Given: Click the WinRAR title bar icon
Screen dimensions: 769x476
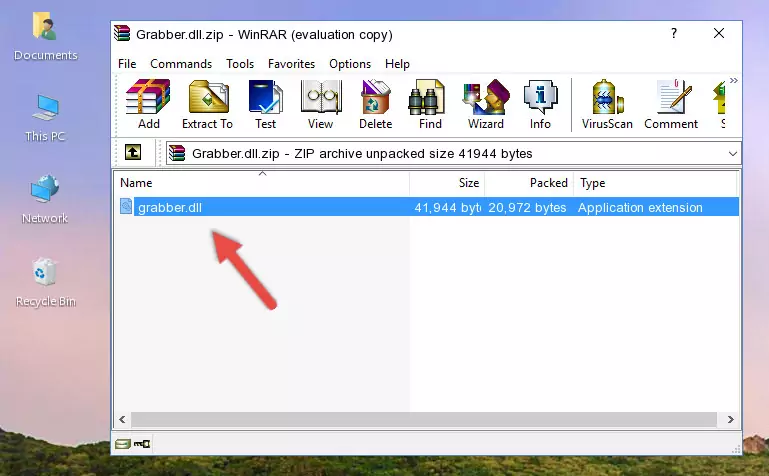Looking at the screenshot, I should (122, 33).
